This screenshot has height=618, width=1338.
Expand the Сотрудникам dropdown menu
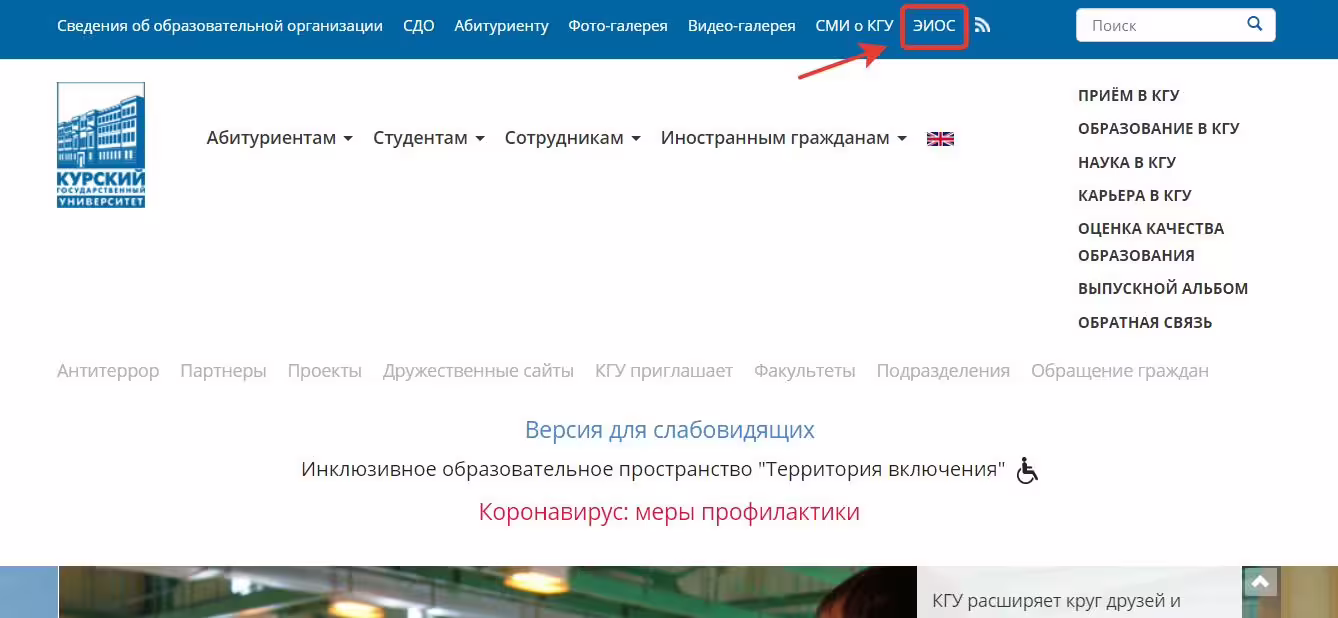pos(572,138)
